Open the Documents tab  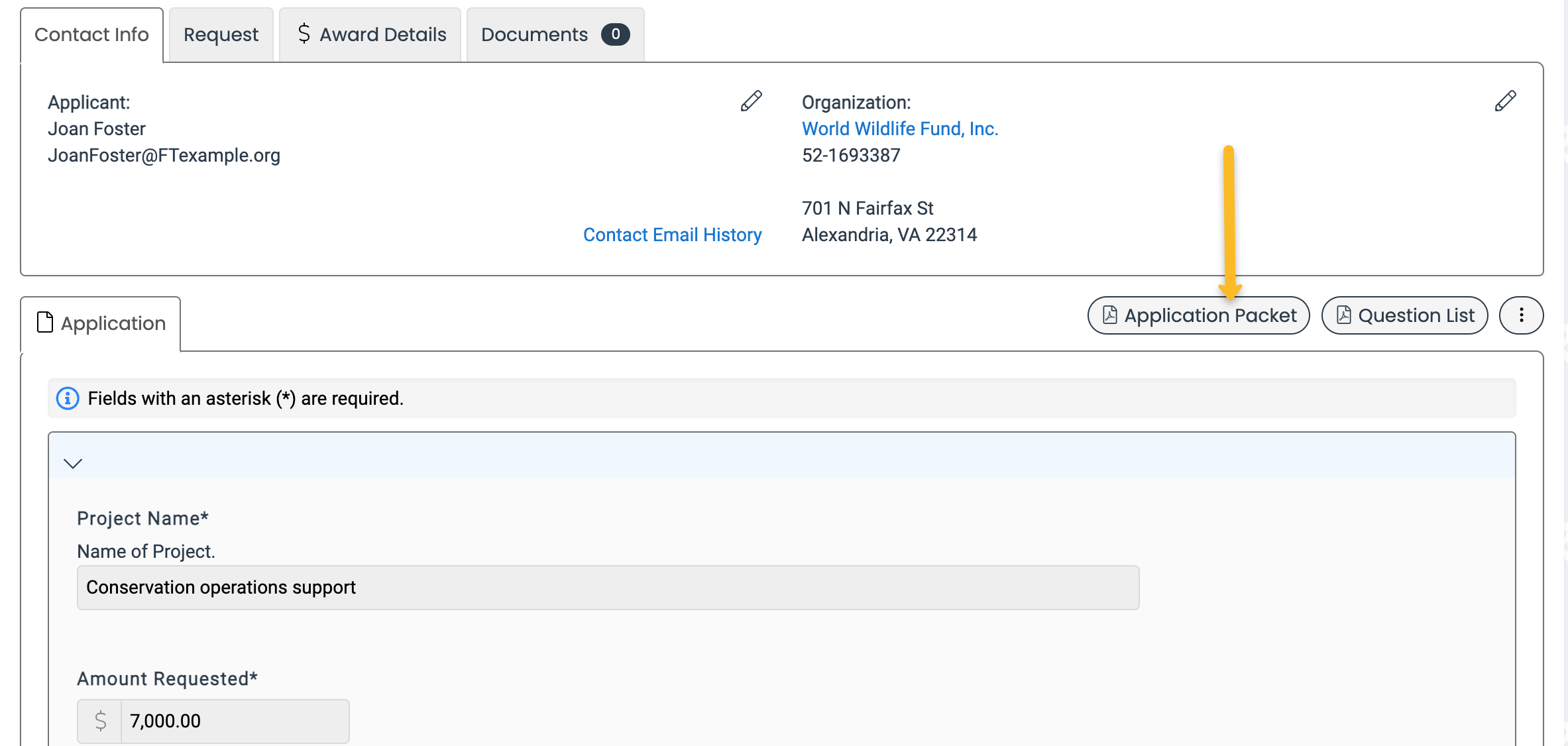(x=535, y=34)
